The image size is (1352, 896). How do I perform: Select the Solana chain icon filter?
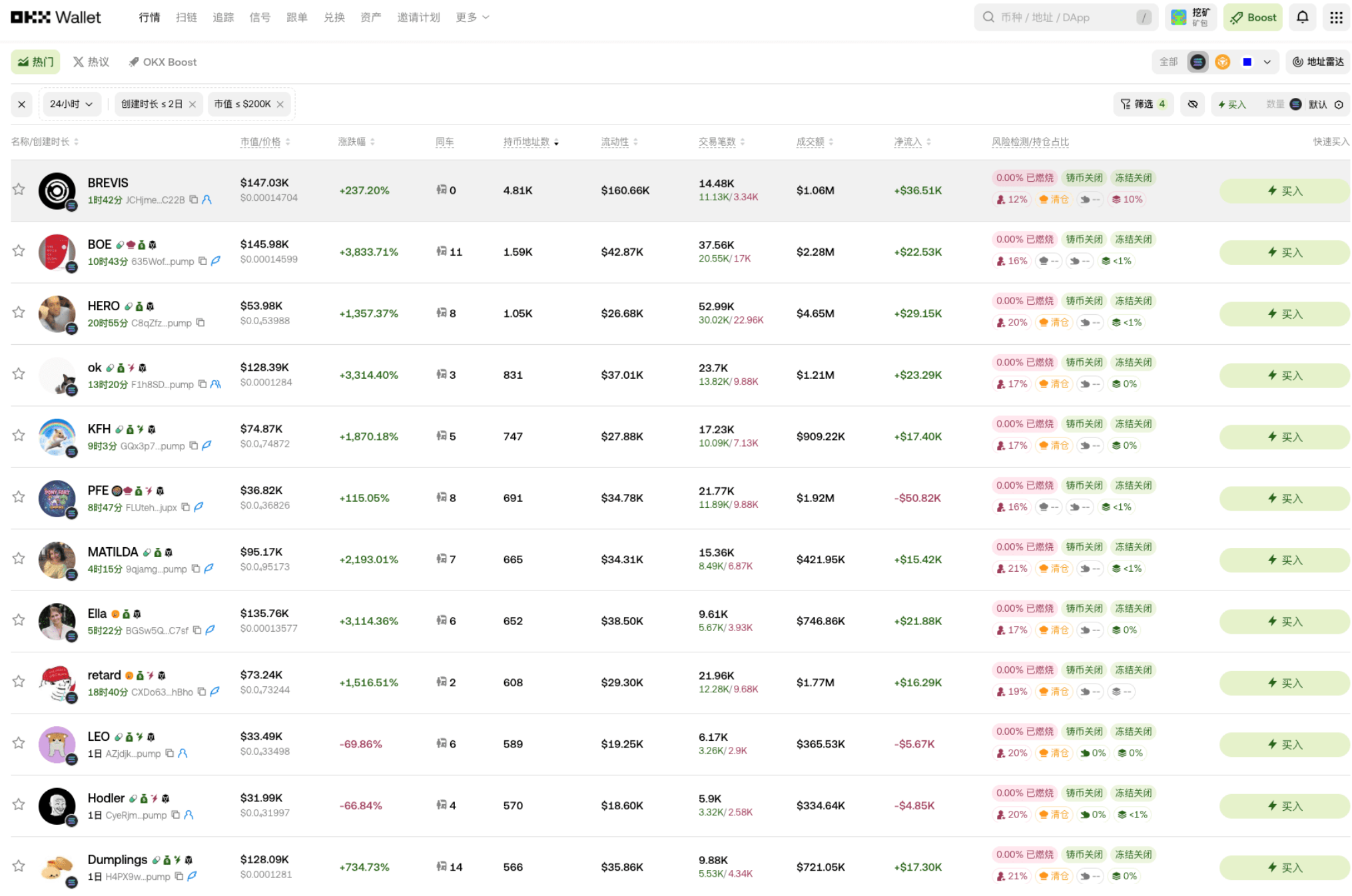click(x=1197, y=62)
